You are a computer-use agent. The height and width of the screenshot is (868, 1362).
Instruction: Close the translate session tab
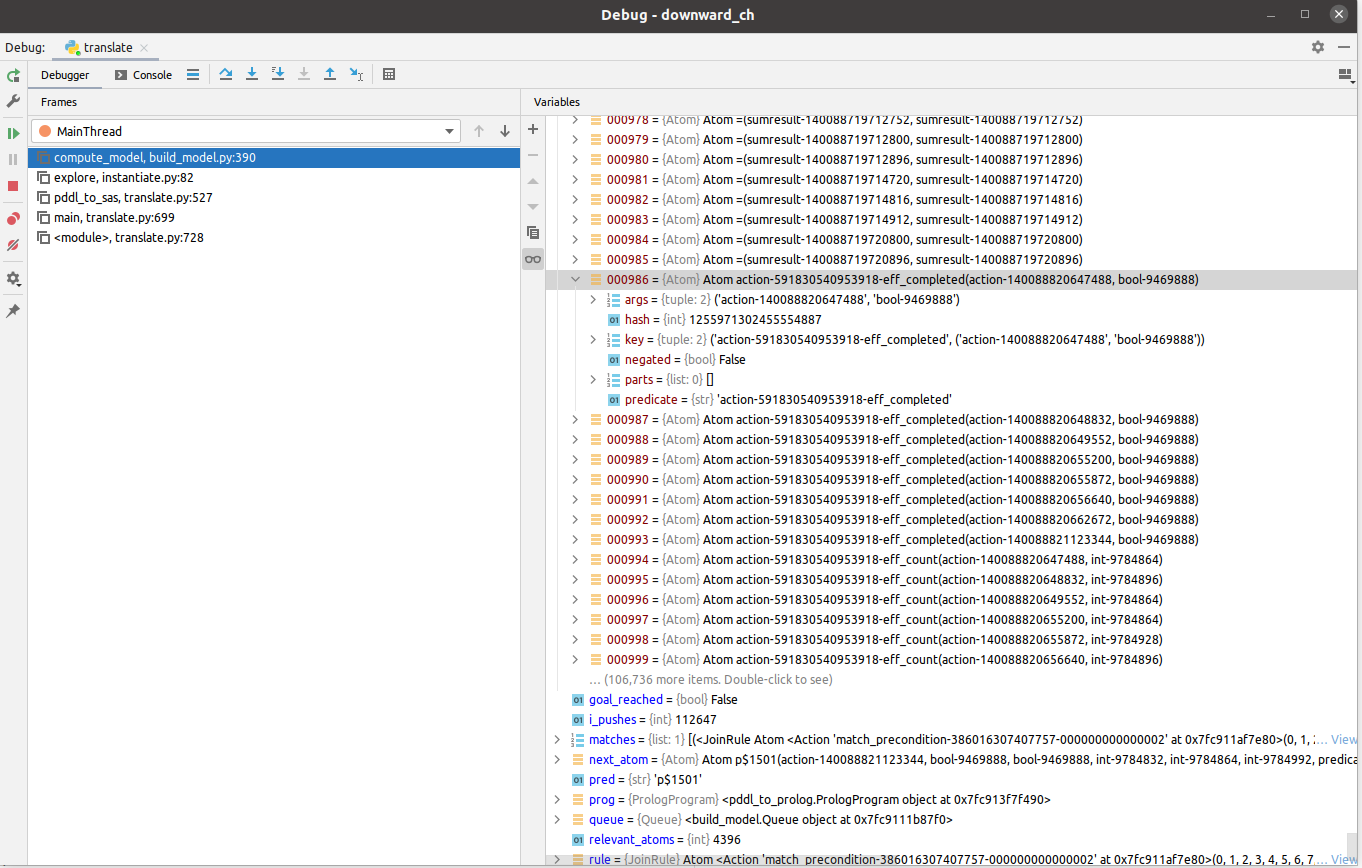pyautogui.click(x=144, y=48)
